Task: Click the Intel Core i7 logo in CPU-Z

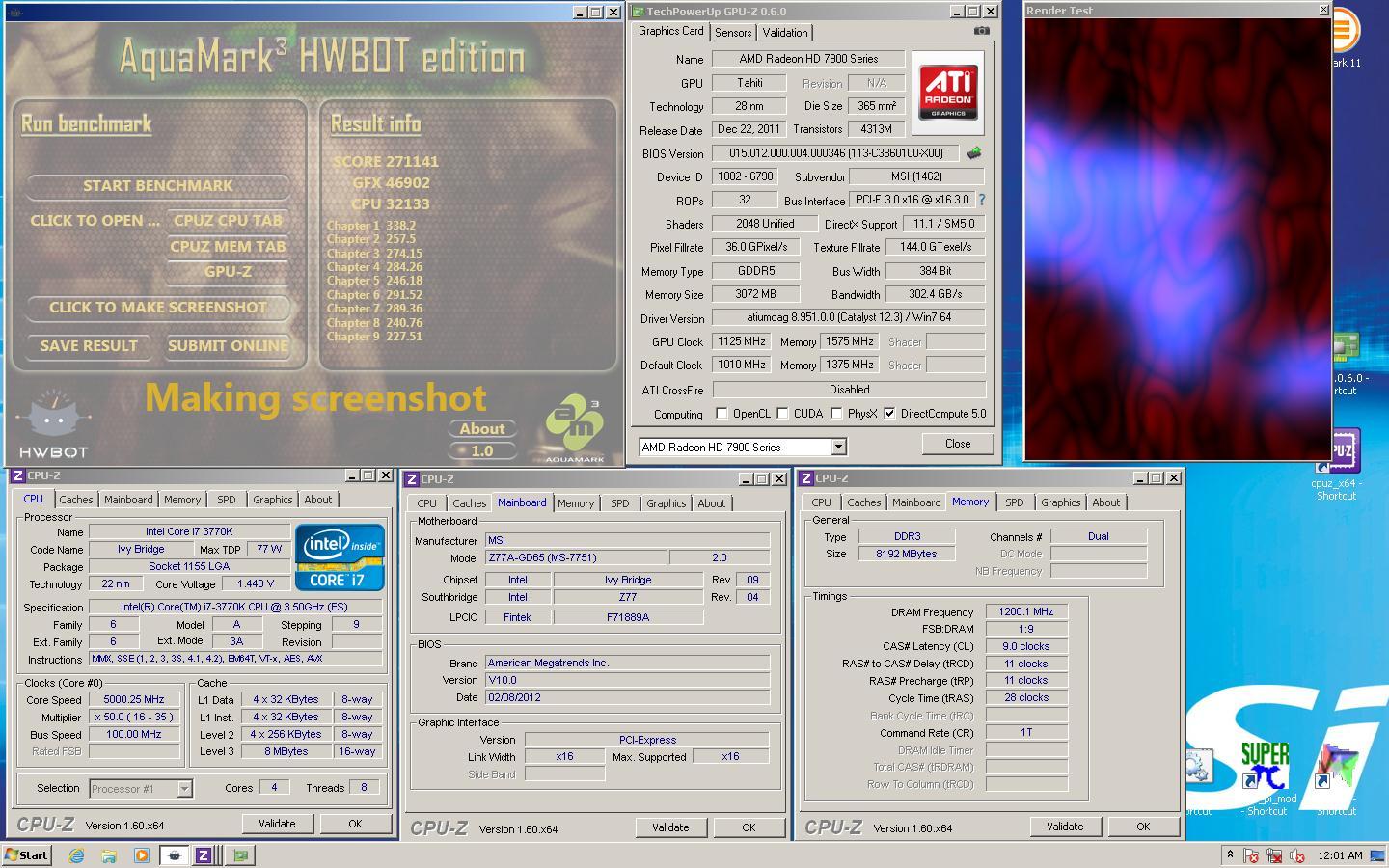Action: pyautogui.click(x=340, y=557)
